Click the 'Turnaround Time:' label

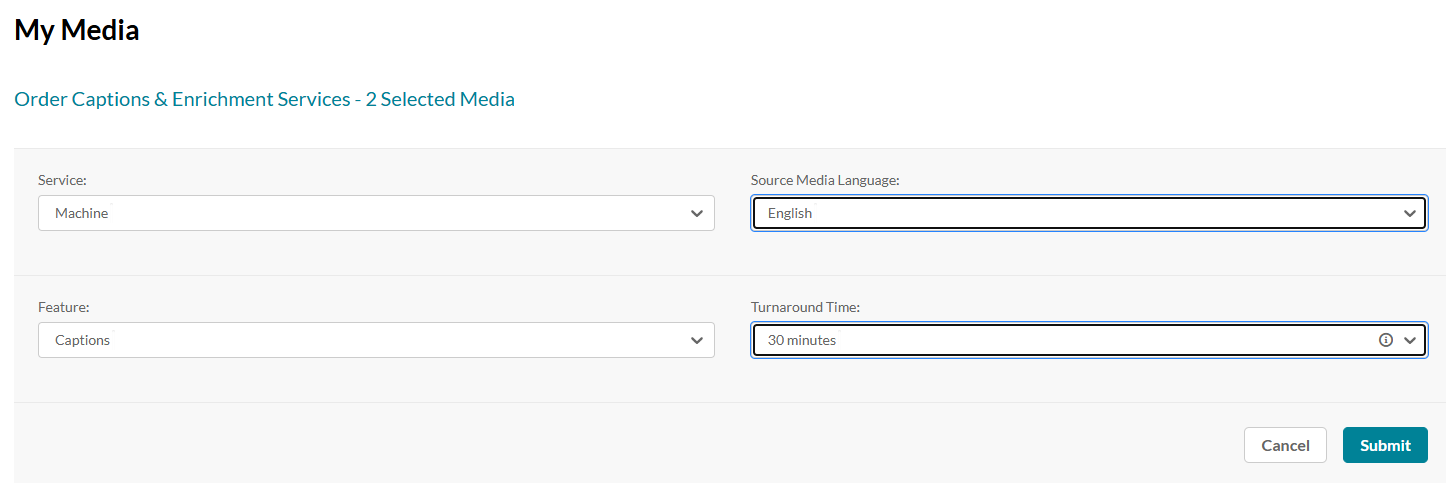tap(805, 307)
